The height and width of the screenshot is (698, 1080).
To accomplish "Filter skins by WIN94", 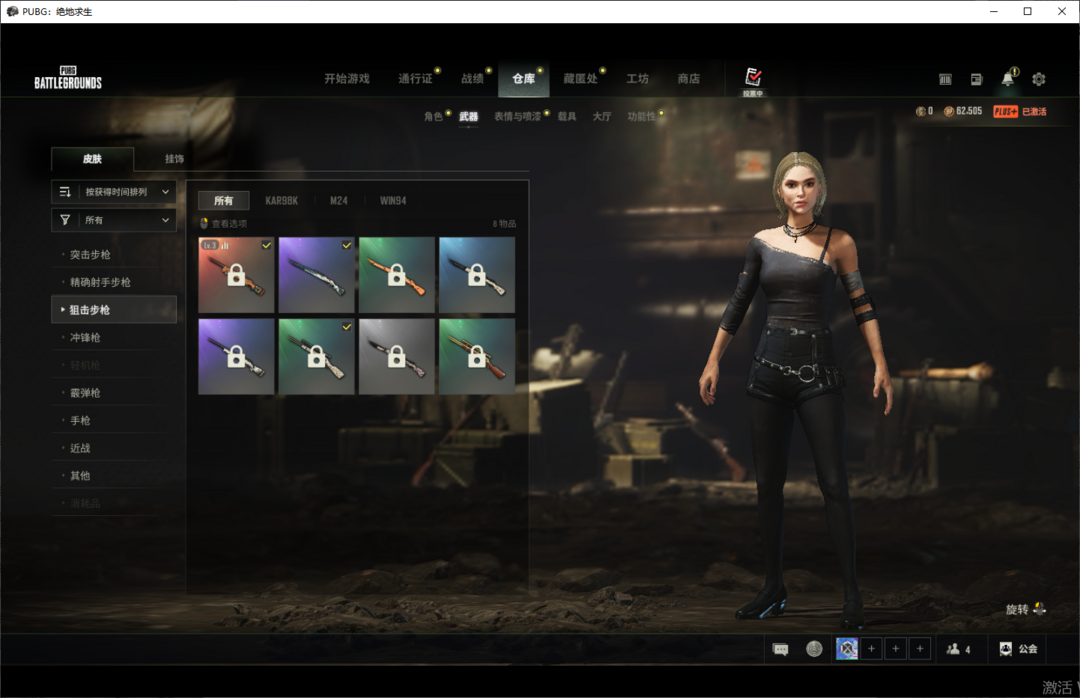I will 393,201.
